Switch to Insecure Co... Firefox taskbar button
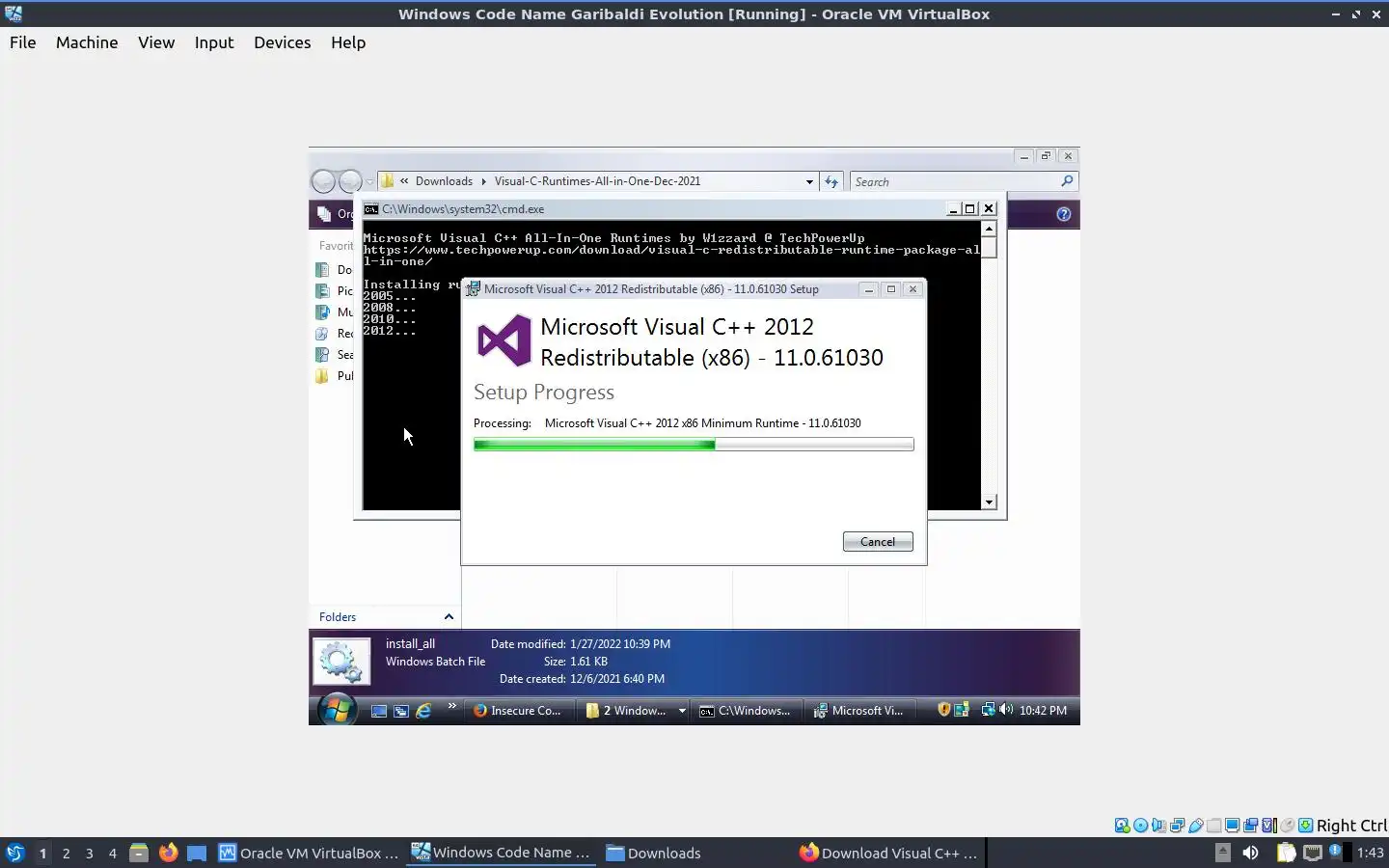This screenshot has height=868, width=1389. coord(518,711)
